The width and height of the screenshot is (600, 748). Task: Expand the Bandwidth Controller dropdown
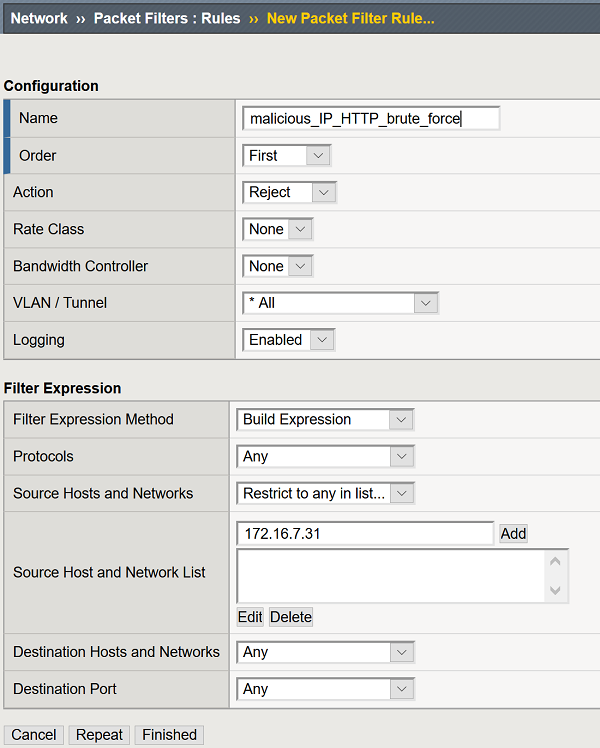pyautogui.click(x=278, y=267)
